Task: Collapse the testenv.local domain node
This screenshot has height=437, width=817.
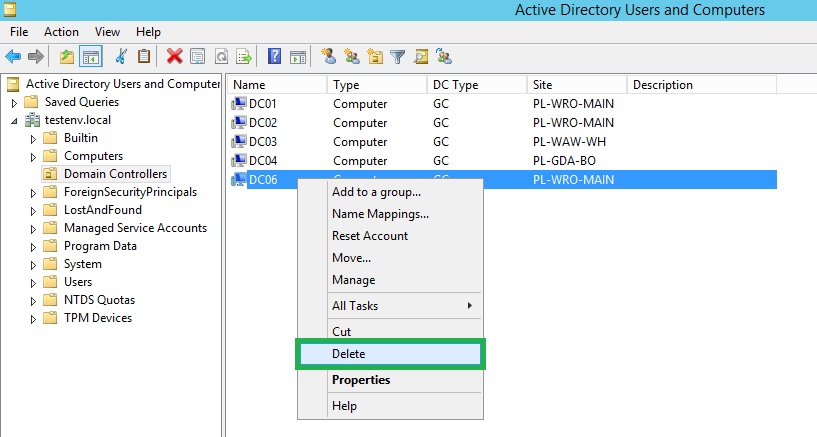Action: coord(15,121)
